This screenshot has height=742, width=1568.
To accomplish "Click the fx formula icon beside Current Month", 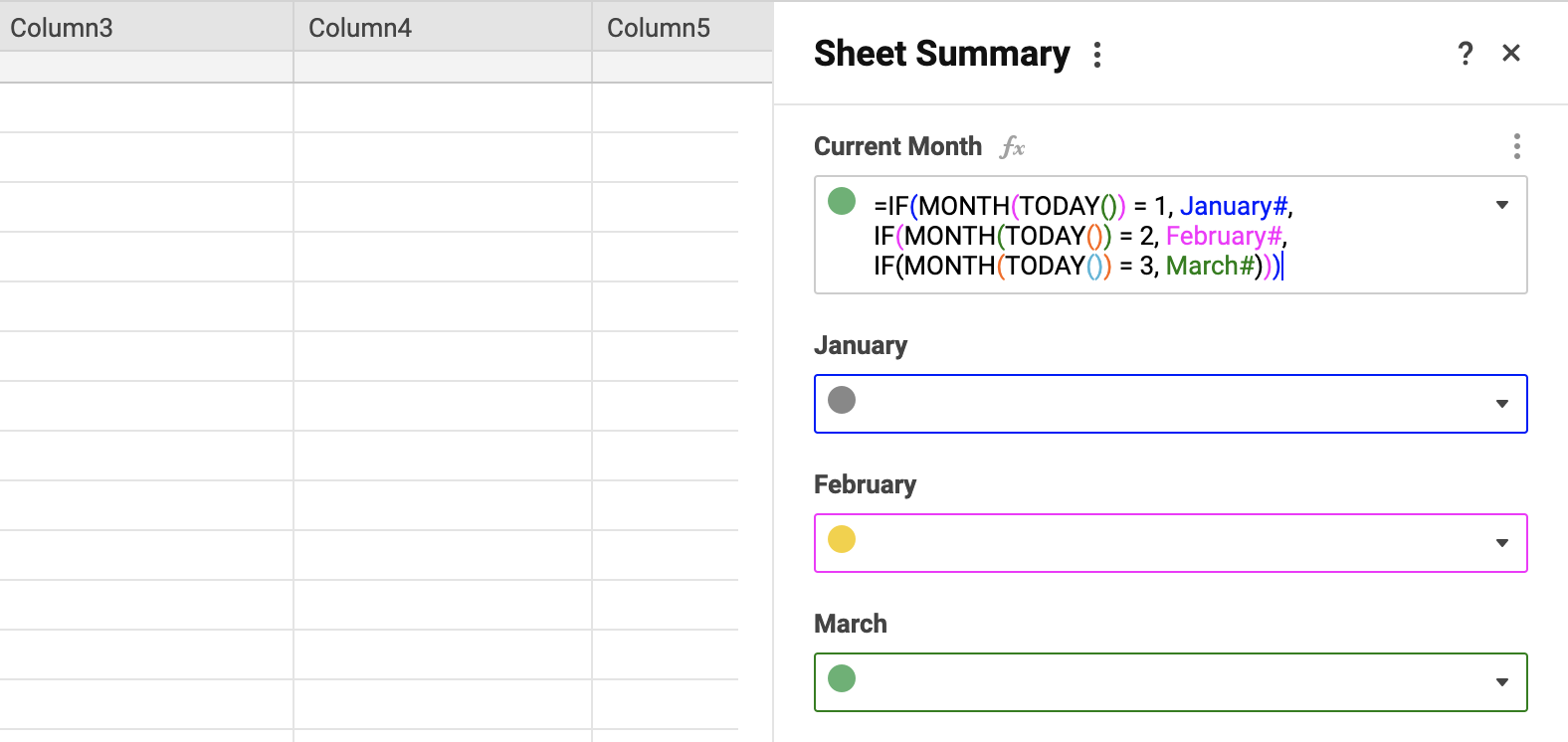I will click(1012, 147).
